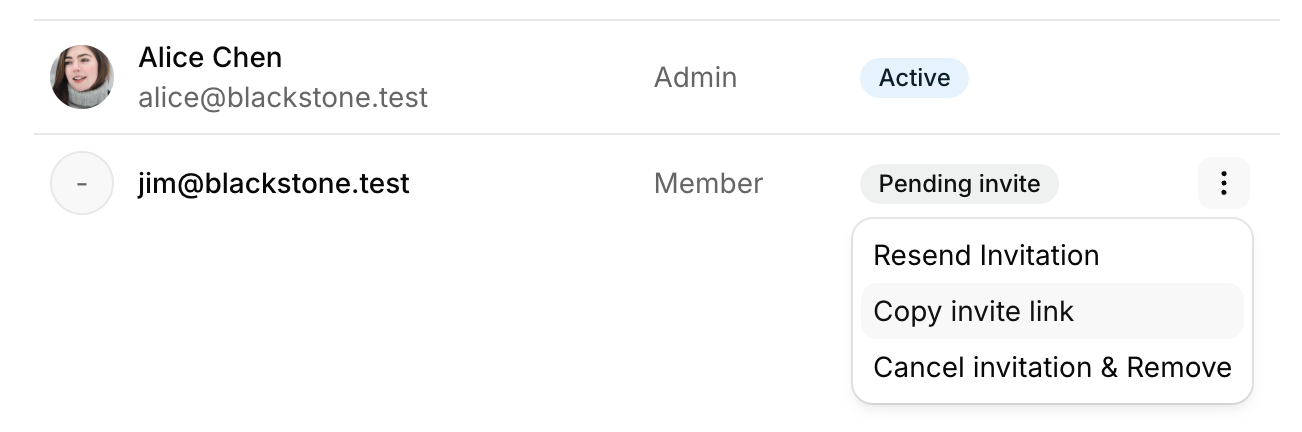The width and height of the screenshot is (1302, 432).
Task: Click the Active status badge
Action: point(914,78)
